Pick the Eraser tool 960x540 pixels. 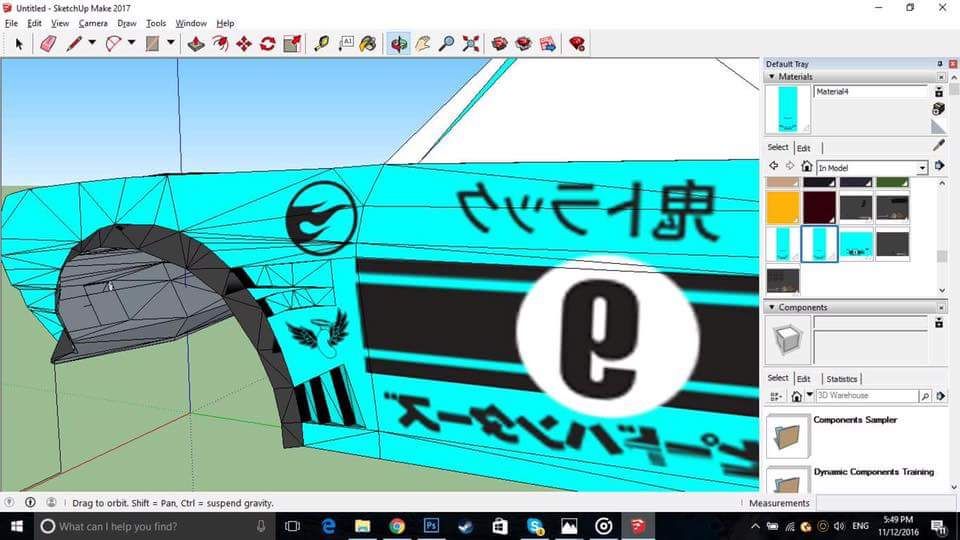[48, 44]
